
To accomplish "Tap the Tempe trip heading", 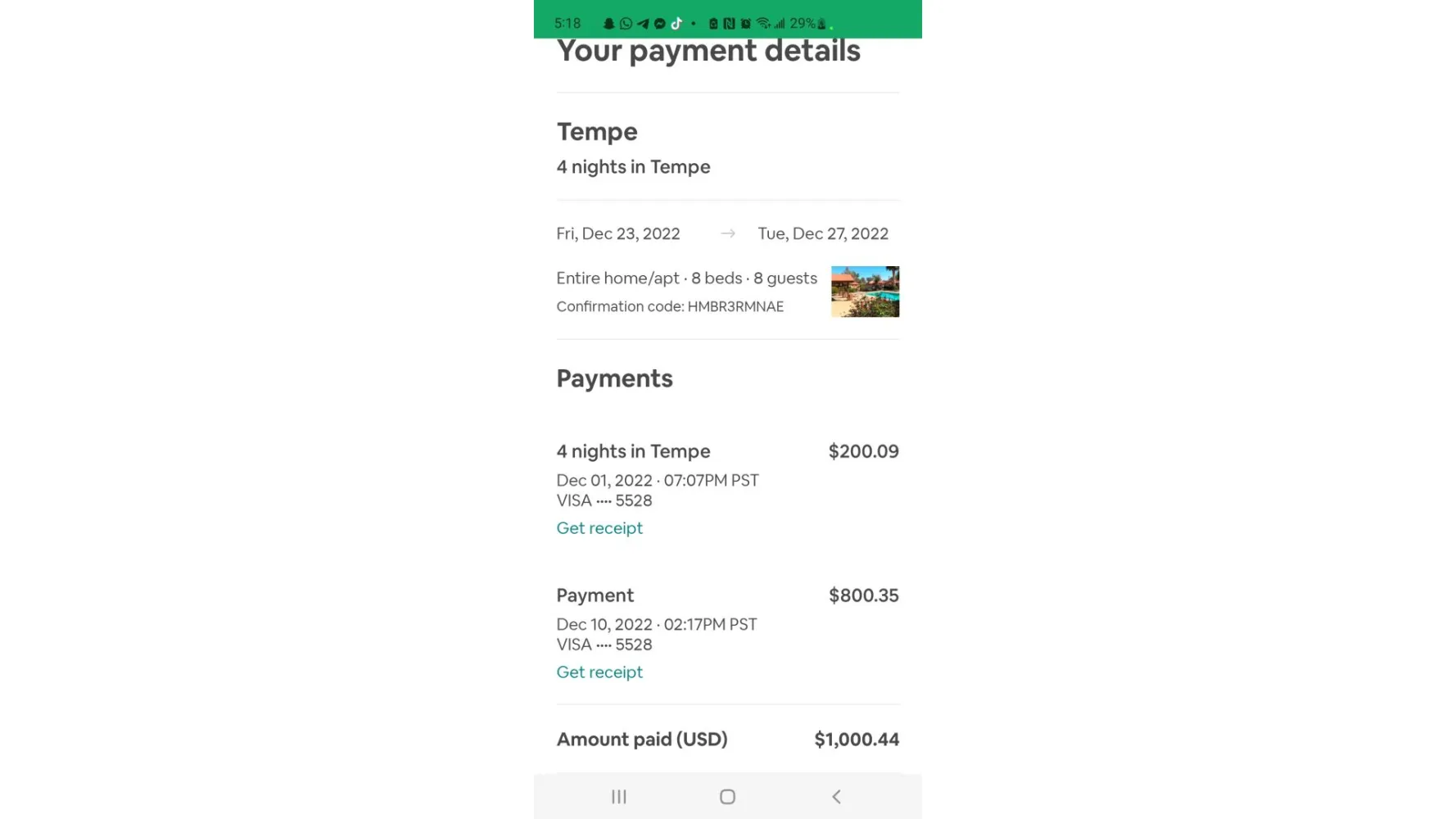I will pyautogui.click(x=597, y=132).
